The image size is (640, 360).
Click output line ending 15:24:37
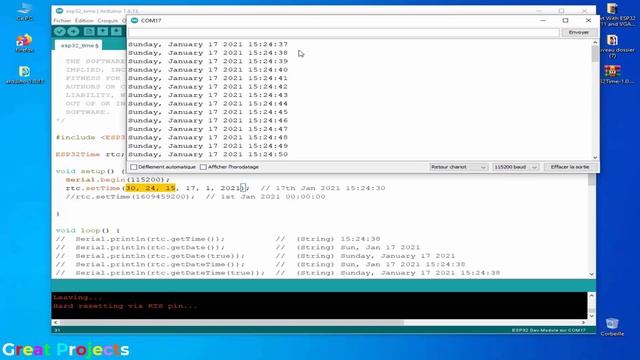[x=208, y=44]
